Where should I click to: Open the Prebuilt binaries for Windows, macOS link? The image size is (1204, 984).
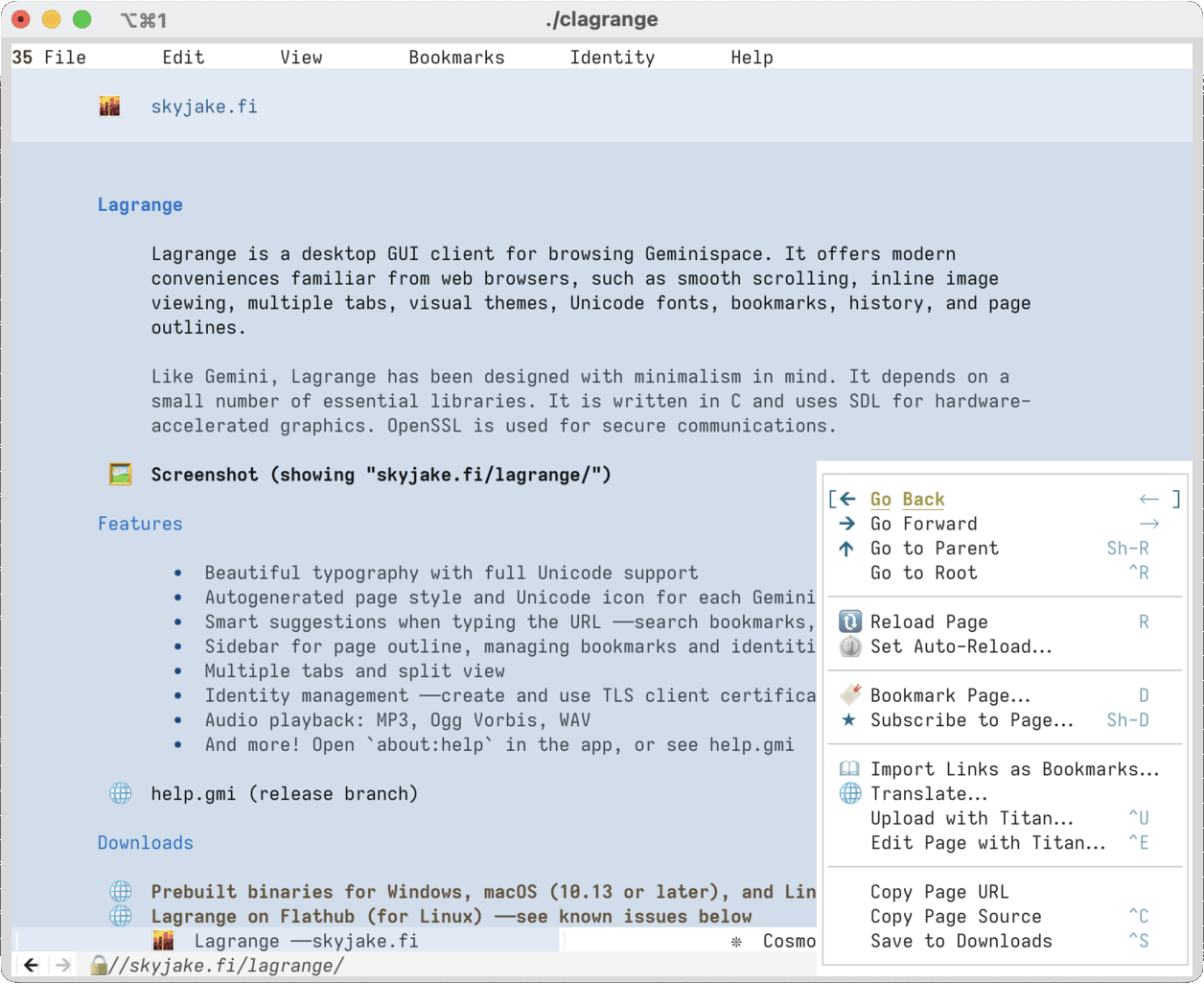coord(483,891)
